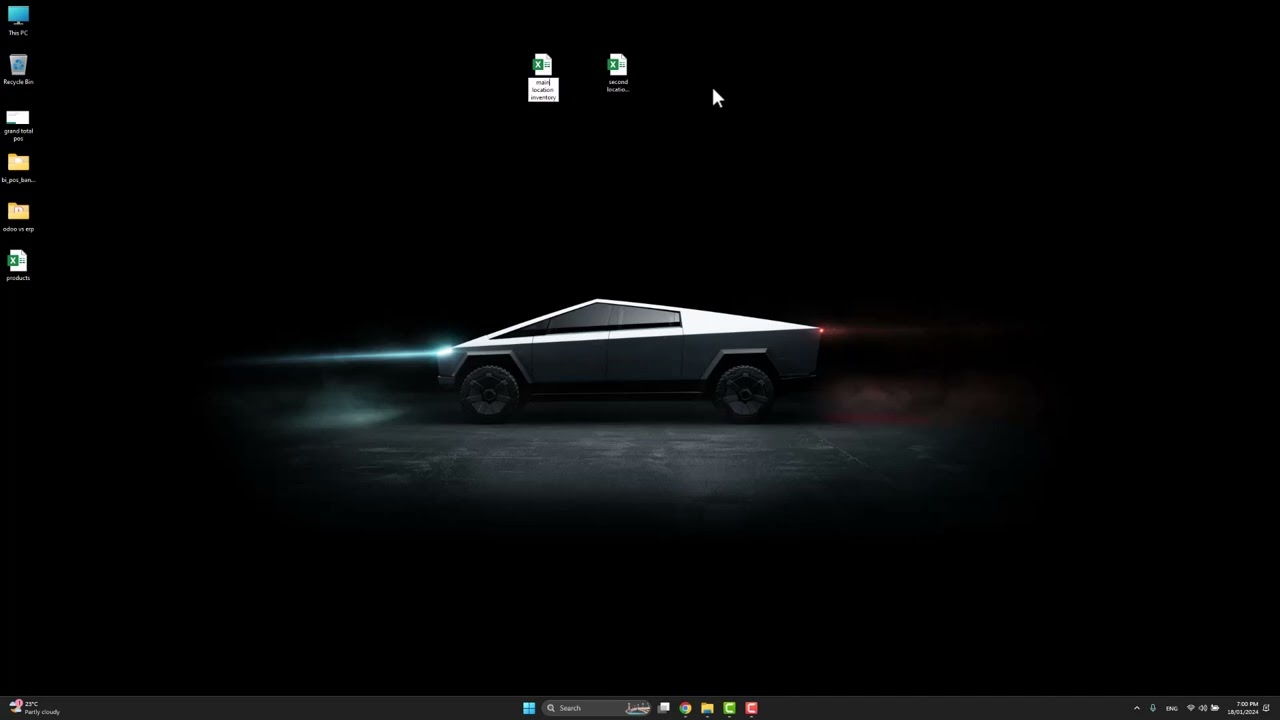Click the file name edit box under main location inventory

(543, 90)
